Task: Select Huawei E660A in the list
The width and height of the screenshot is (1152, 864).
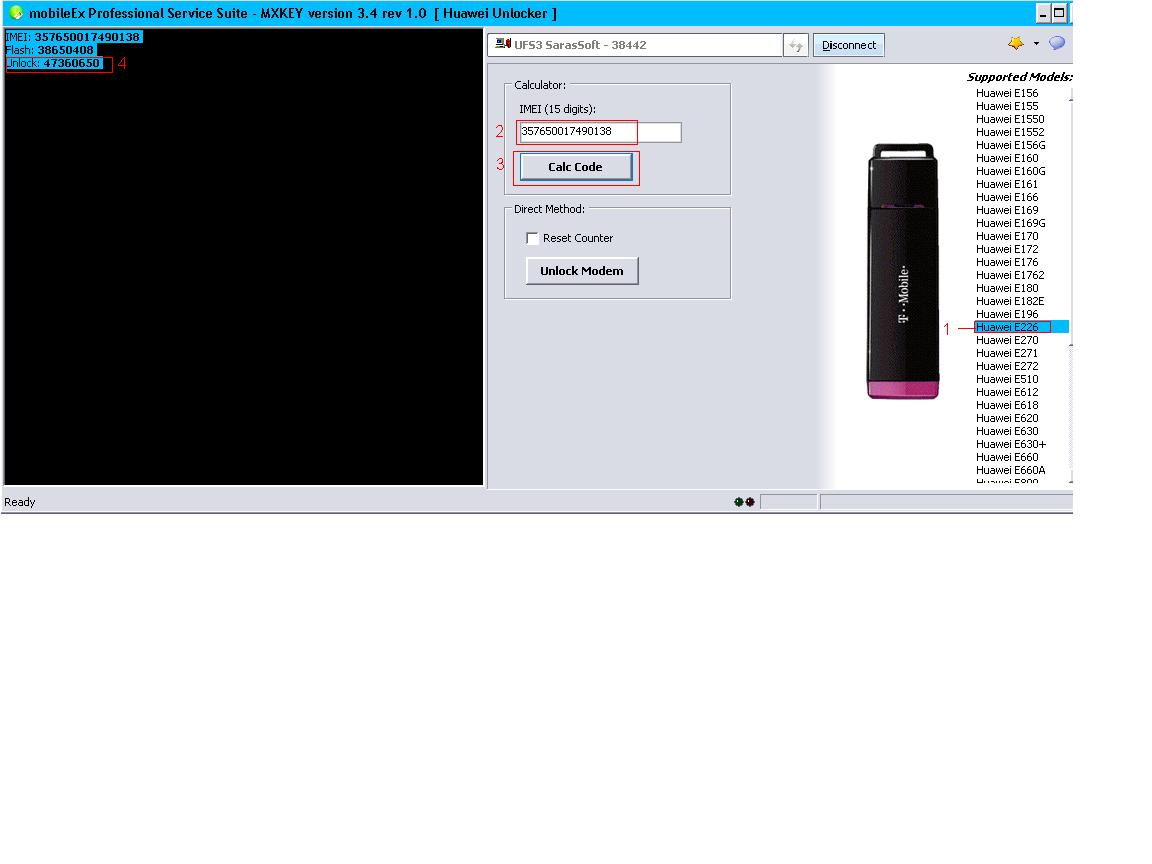Action: pos(1010,470)
